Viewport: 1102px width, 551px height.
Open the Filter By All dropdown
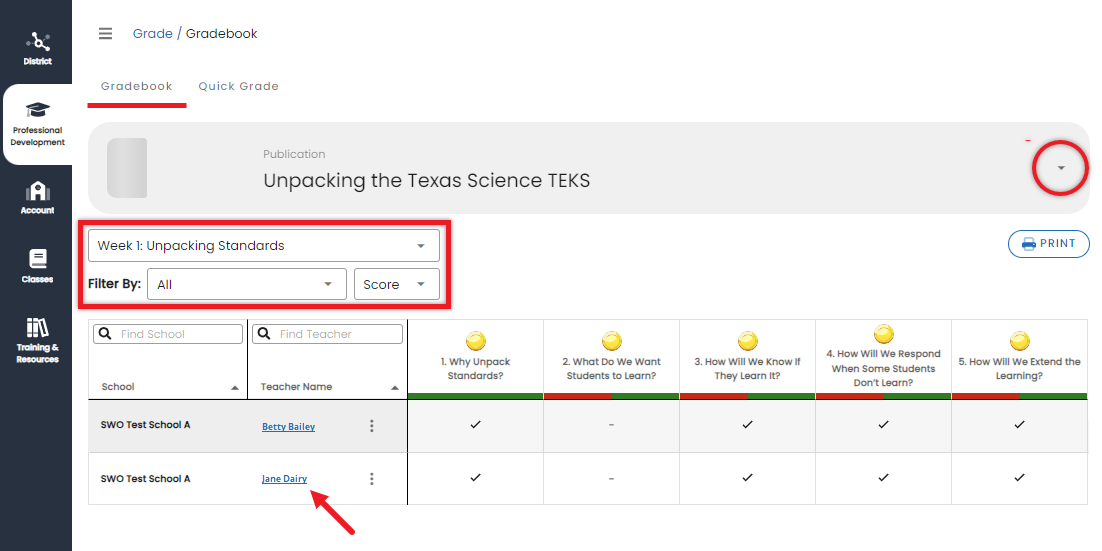(246, 284)
